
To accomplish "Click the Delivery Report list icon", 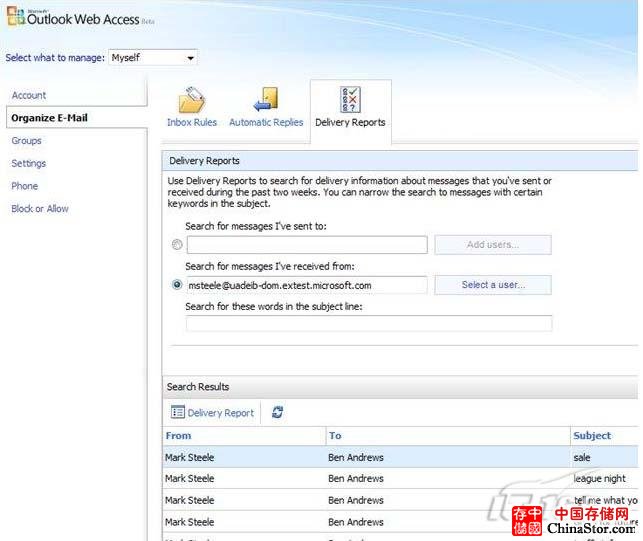I will 178,412.
